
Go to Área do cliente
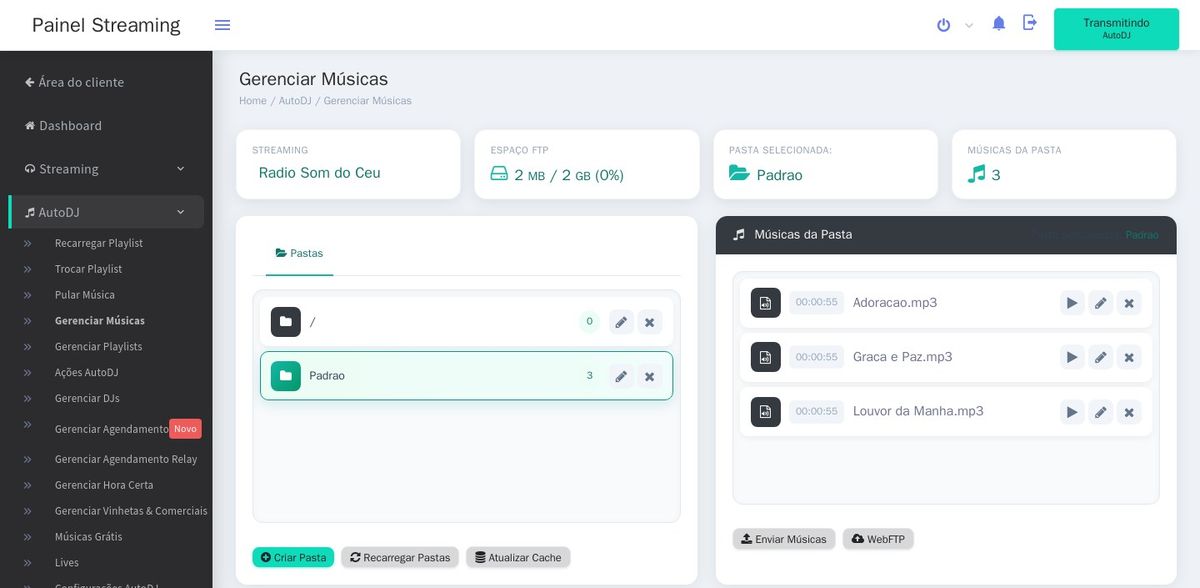[x=75, y=82]
